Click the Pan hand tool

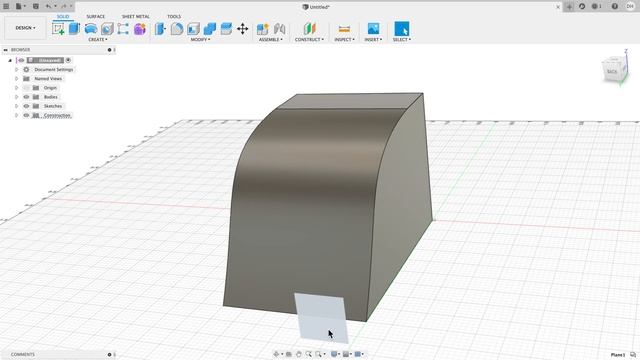coord(299,354)
